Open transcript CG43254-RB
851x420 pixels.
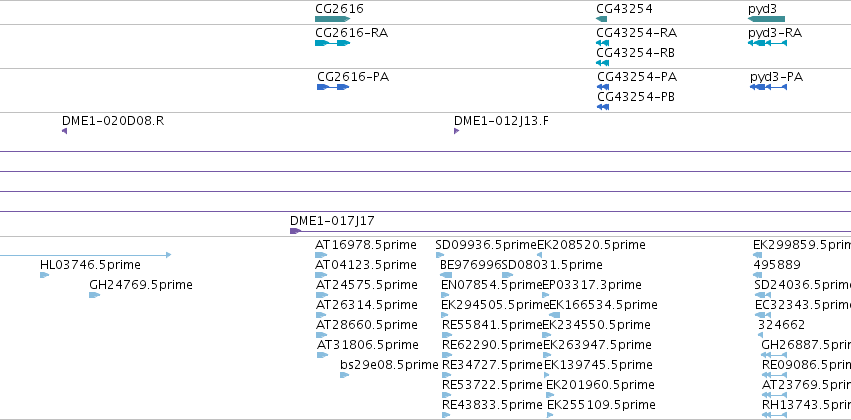[635, 53]
